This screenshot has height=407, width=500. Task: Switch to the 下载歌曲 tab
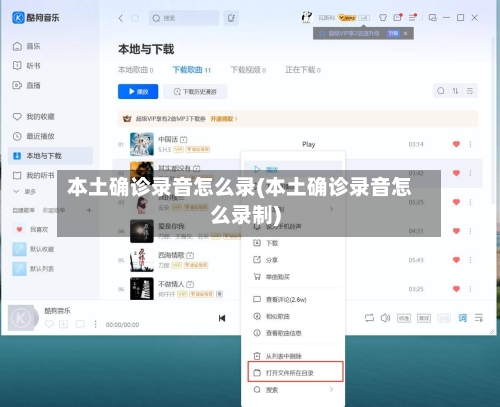pos(192,70)
